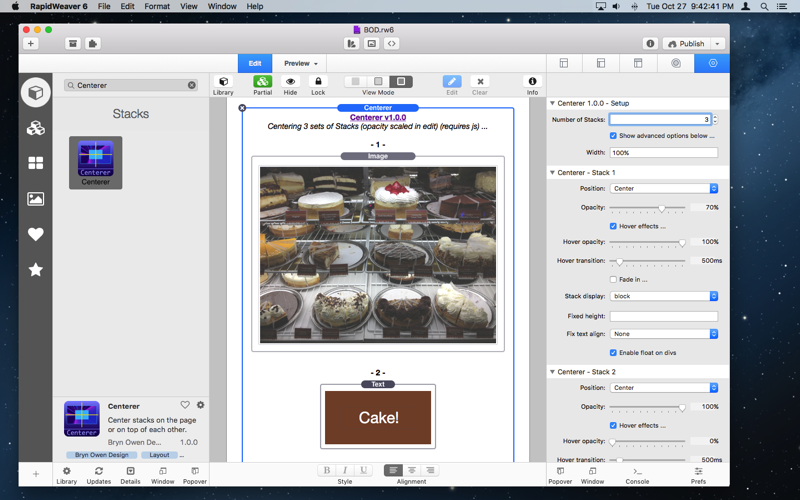Apply Italic style button

pos(345,470)
